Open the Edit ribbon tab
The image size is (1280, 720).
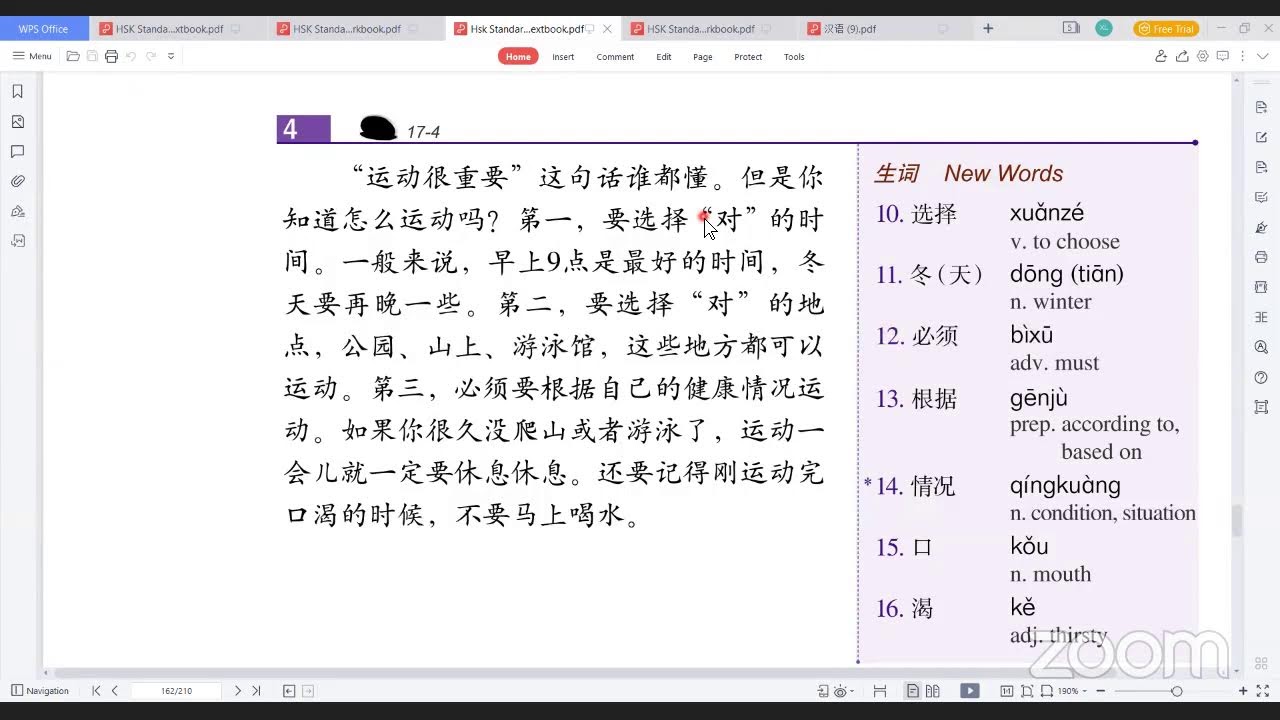tap(664, 57)
